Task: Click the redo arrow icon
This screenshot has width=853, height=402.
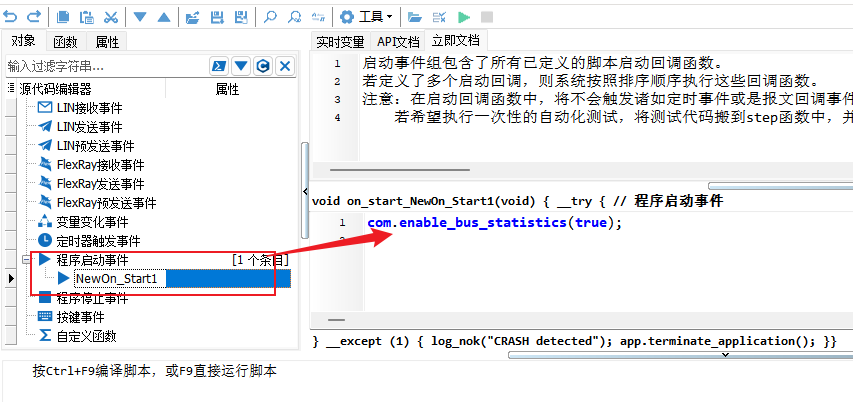Action: 33,17
